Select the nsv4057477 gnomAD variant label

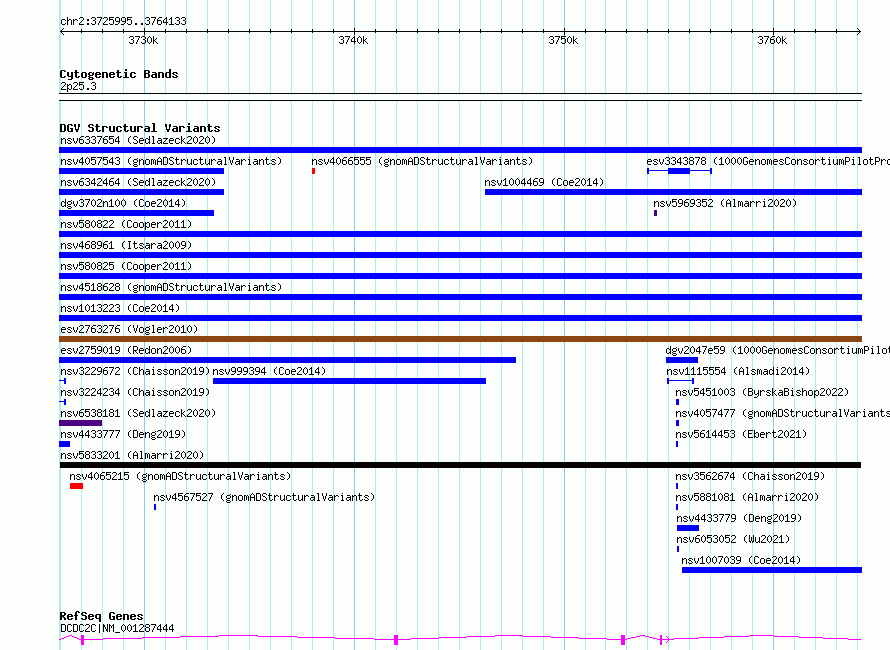tap(782, 413)
